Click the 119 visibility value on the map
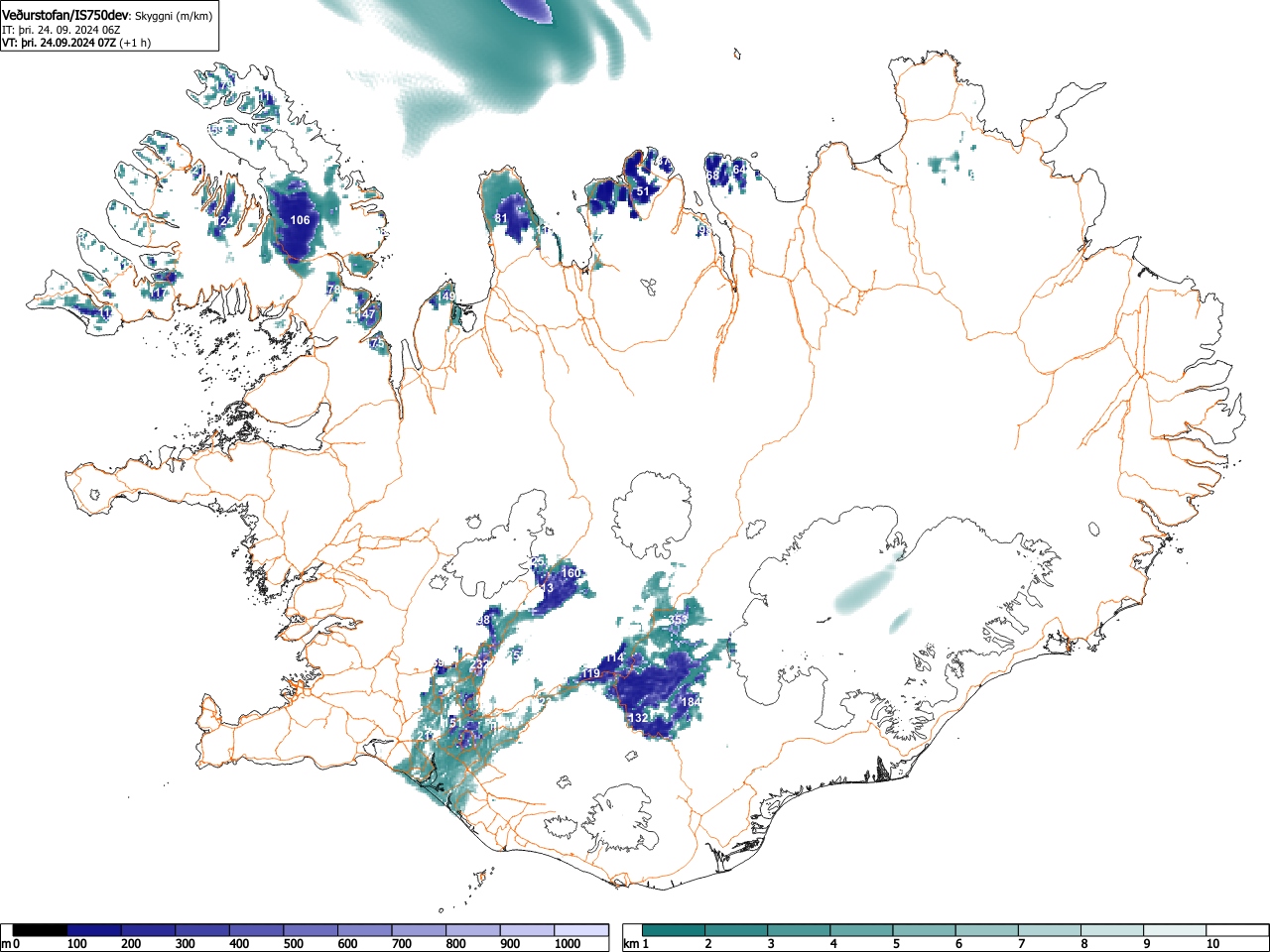Viewport: 1270px width, 952px height. click(x=591, y=674)
